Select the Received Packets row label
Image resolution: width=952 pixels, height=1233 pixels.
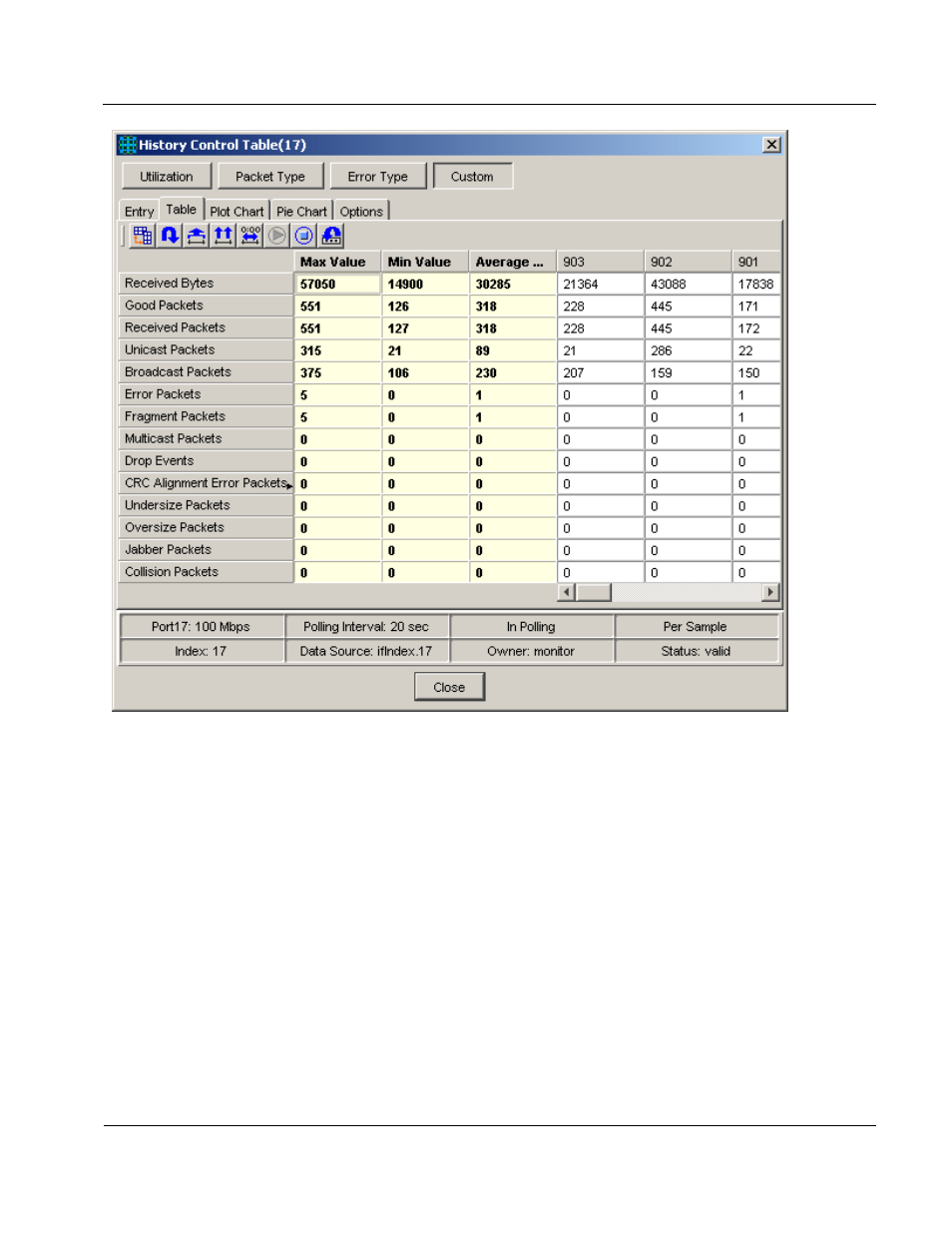(x=206, y=327)
